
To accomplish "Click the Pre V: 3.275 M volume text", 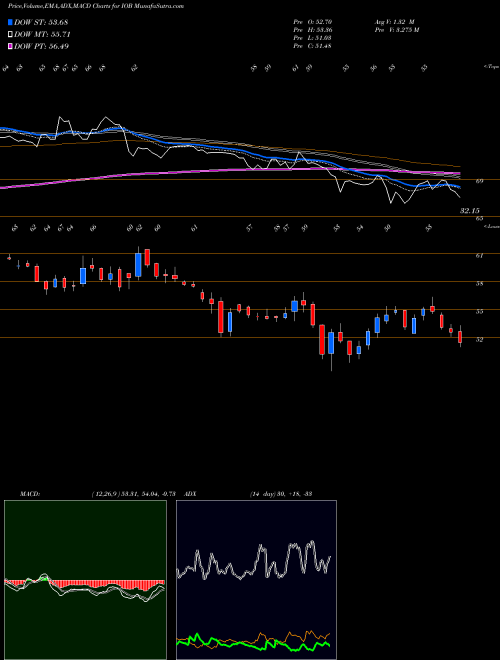I will (397, 30).
